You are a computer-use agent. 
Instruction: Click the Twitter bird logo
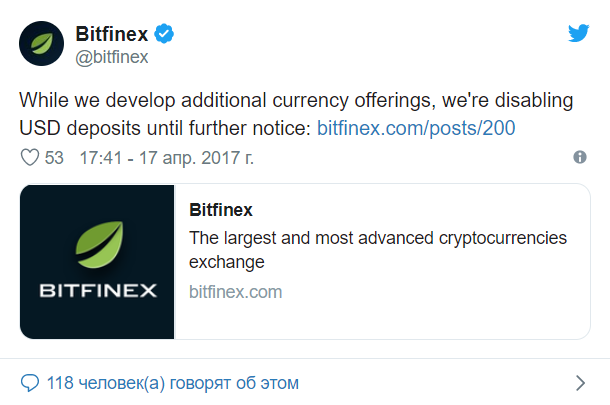coord(578,32)
